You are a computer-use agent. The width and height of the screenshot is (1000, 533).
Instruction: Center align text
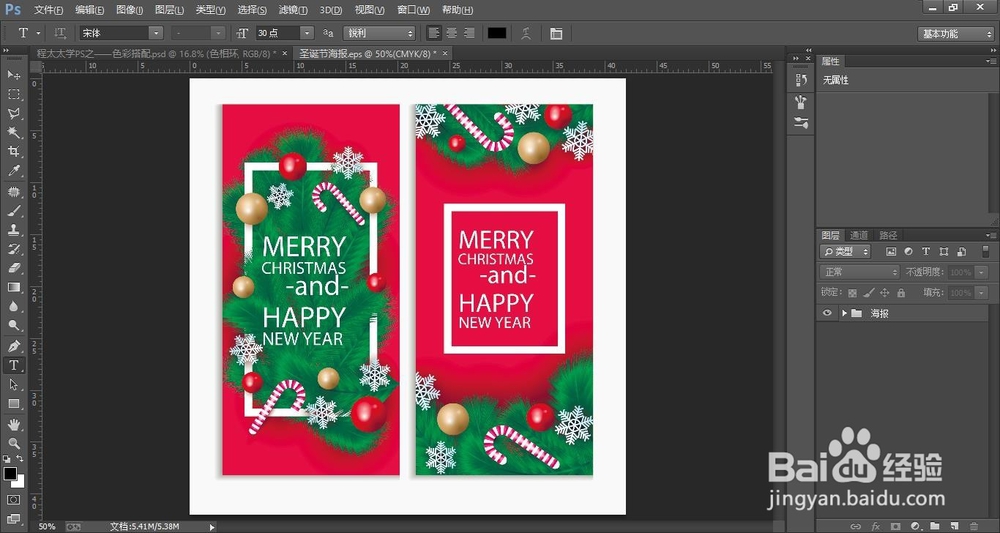[452, 33]
